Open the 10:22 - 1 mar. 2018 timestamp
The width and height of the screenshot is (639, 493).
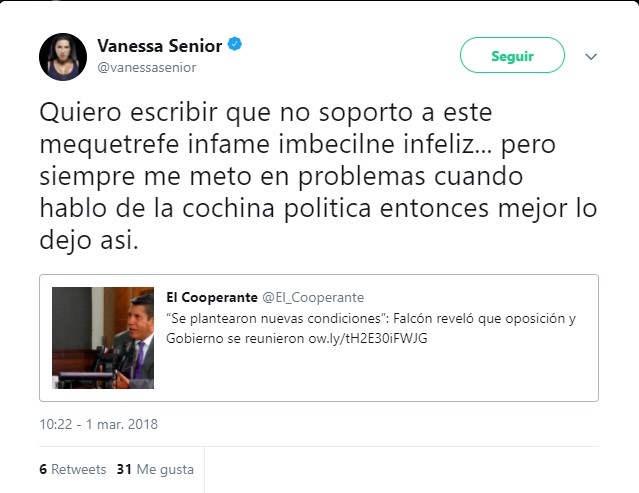point(98,424)
